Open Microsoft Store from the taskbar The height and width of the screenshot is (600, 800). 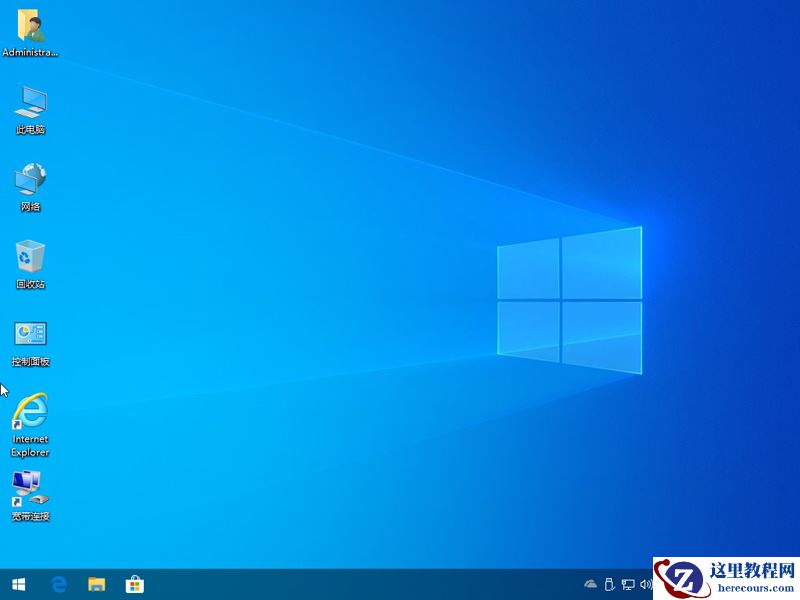(134, 585)
